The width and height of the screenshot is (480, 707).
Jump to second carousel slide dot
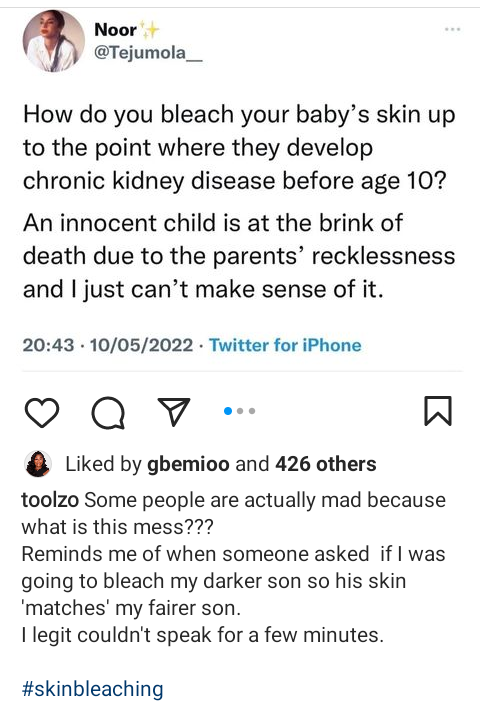240,411
